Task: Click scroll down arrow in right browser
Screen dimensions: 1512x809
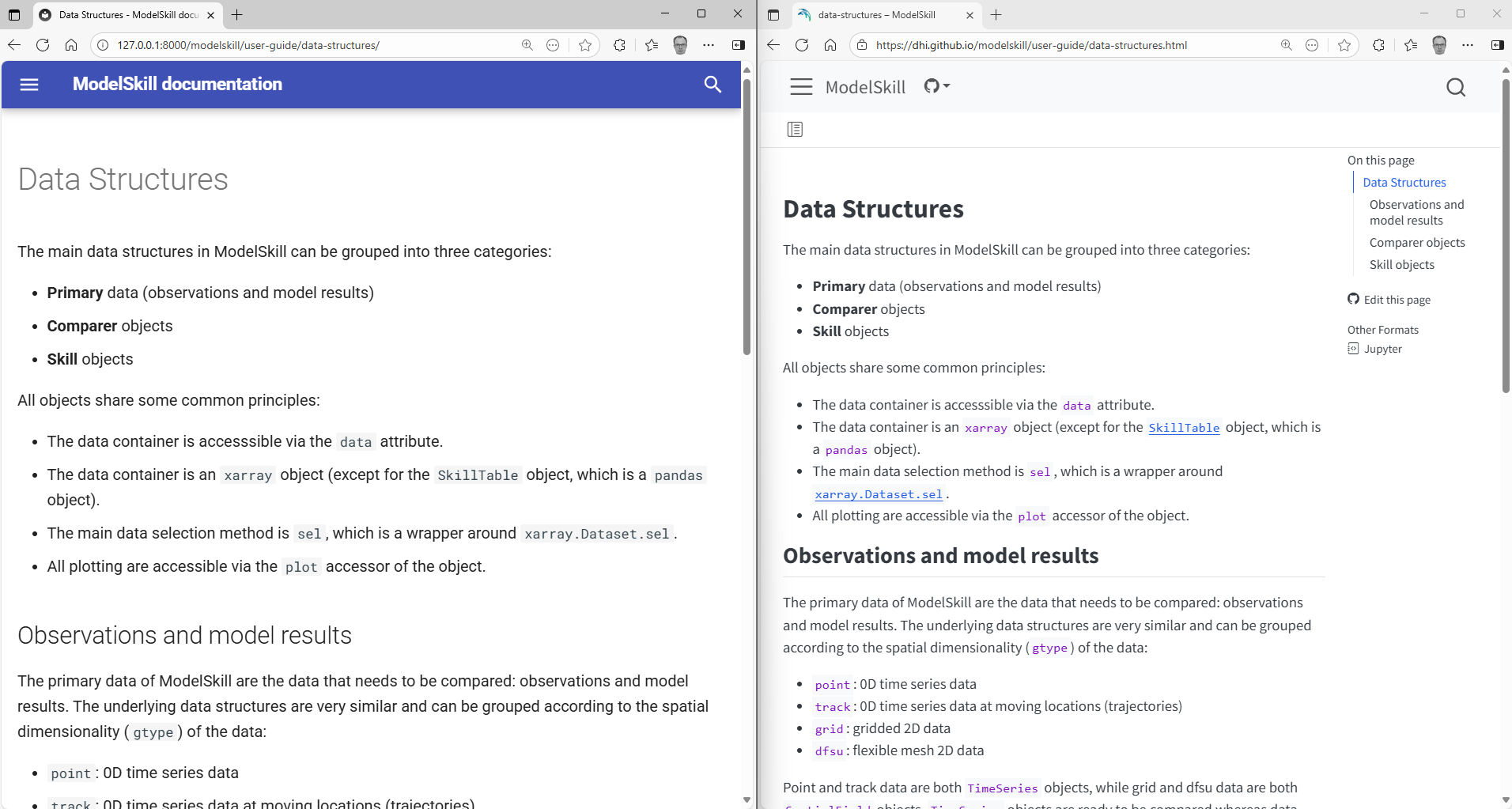Action: click(1506, 800)
